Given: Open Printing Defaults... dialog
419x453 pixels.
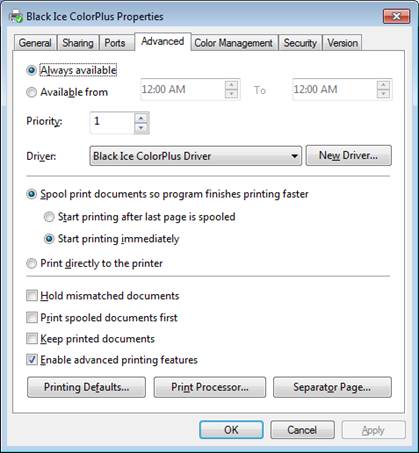Looking at the screenshot, I should (x=86, y=387).
